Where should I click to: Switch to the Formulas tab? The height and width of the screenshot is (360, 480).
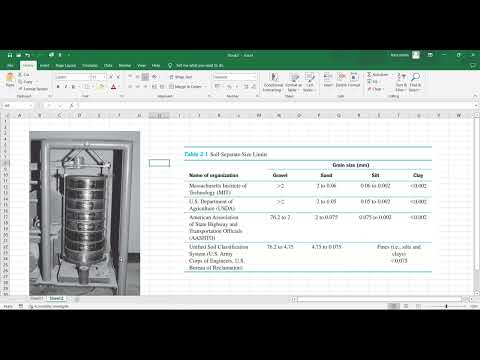coord(90,66)
